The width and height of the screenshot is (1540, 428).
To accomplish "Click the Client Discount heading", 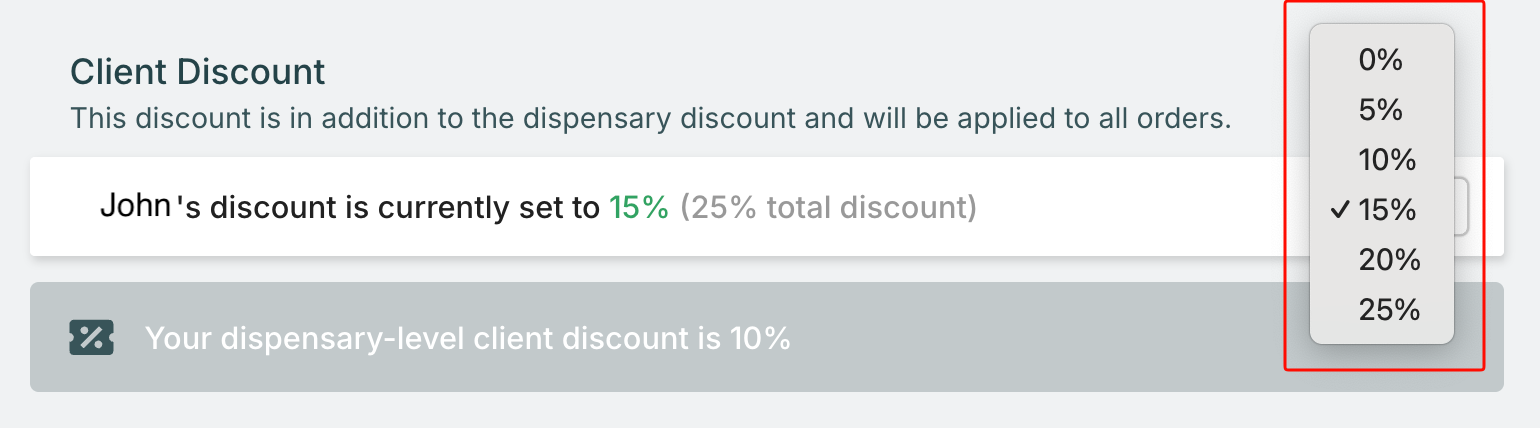I will [197, 72].
